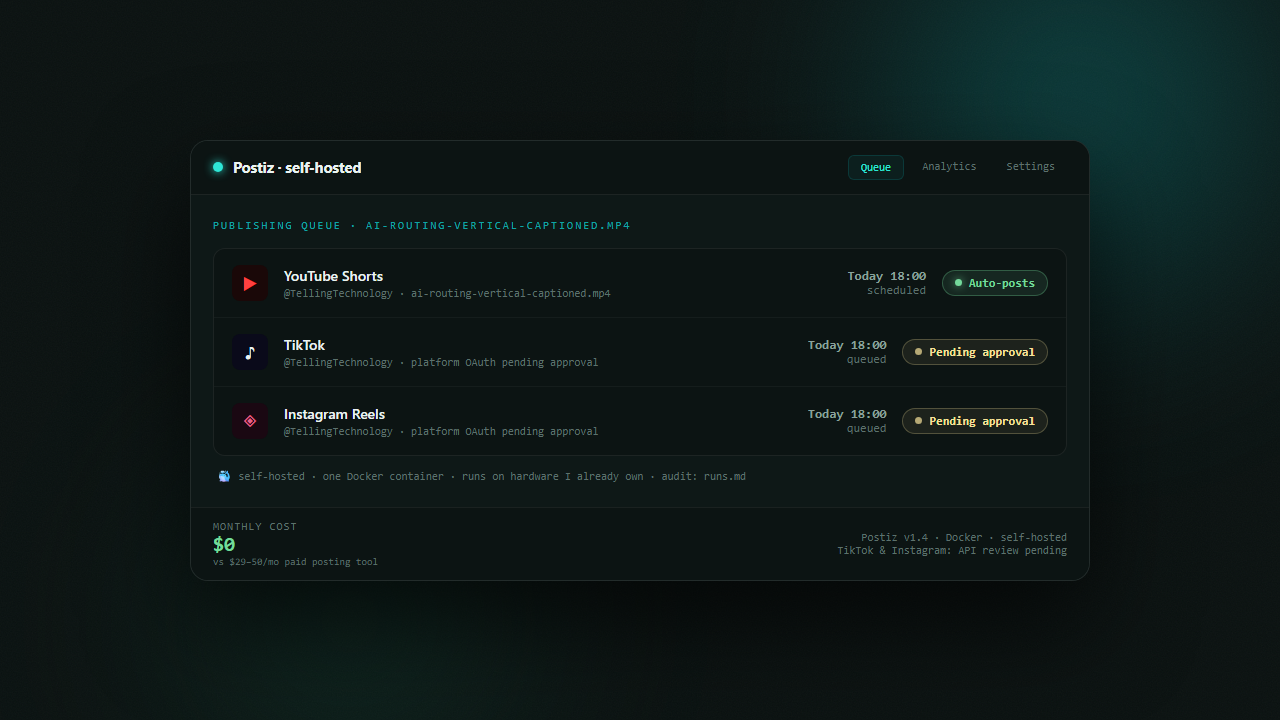Click Pending approval badge for Instagram Reels
This screenshot has width=1280, height=720.
pos(975,421)
